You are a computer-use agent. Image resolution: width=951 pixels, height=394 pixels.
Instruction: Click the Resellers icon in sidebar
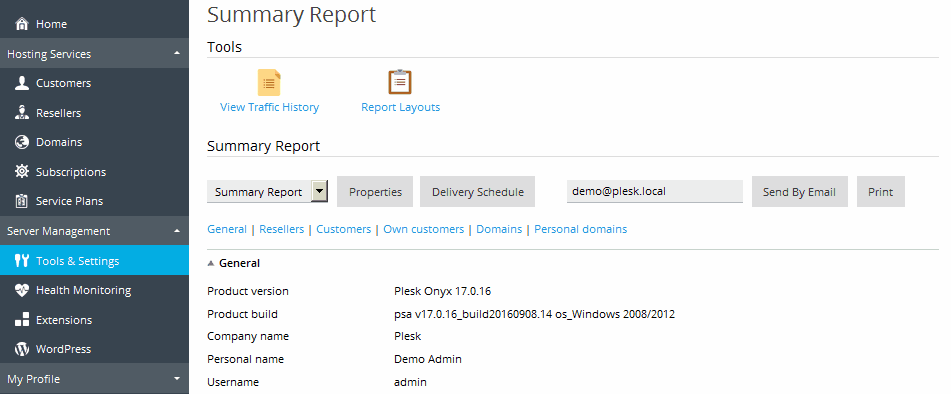coord(22,113)
